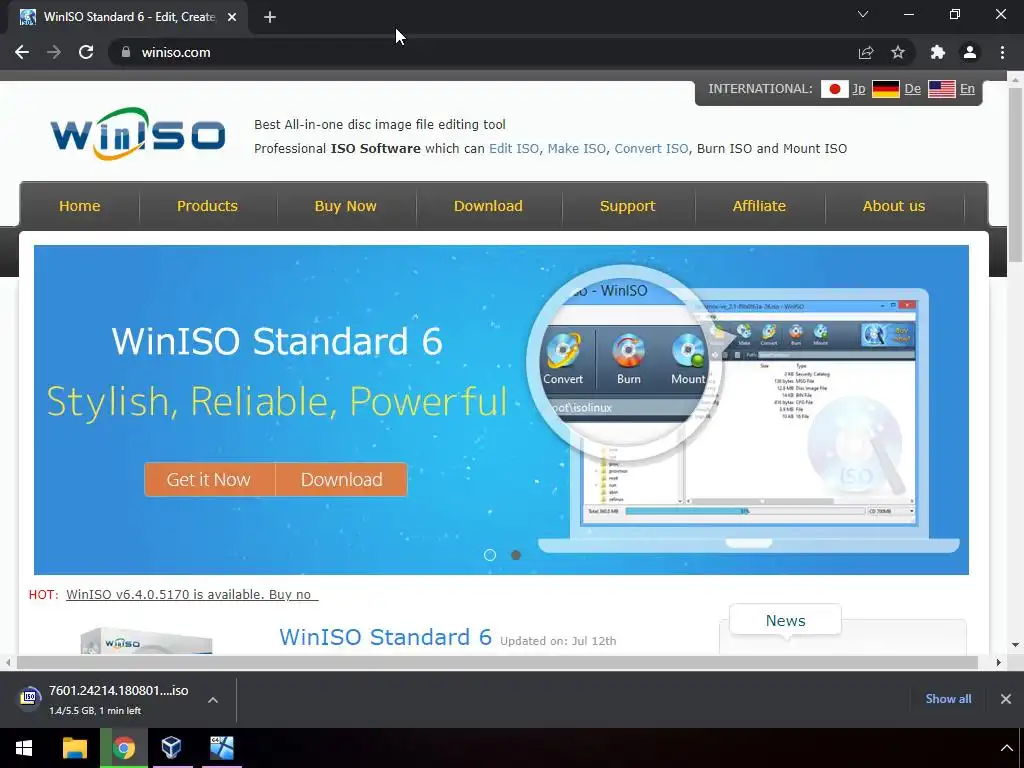Switch site language to Japanese flag
The width and height of the screenshot is (1024, 768).
834,89
